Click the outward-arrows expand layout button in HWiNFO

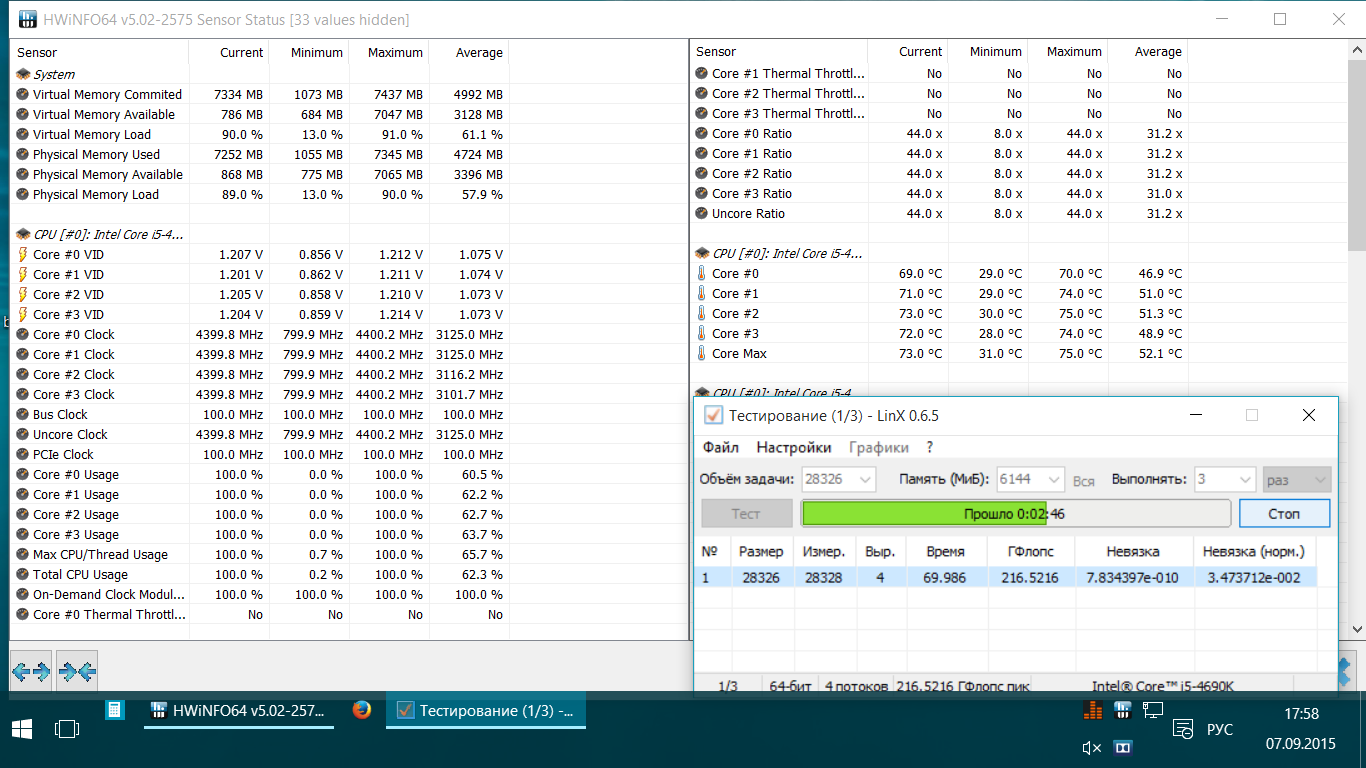point(30,671)
